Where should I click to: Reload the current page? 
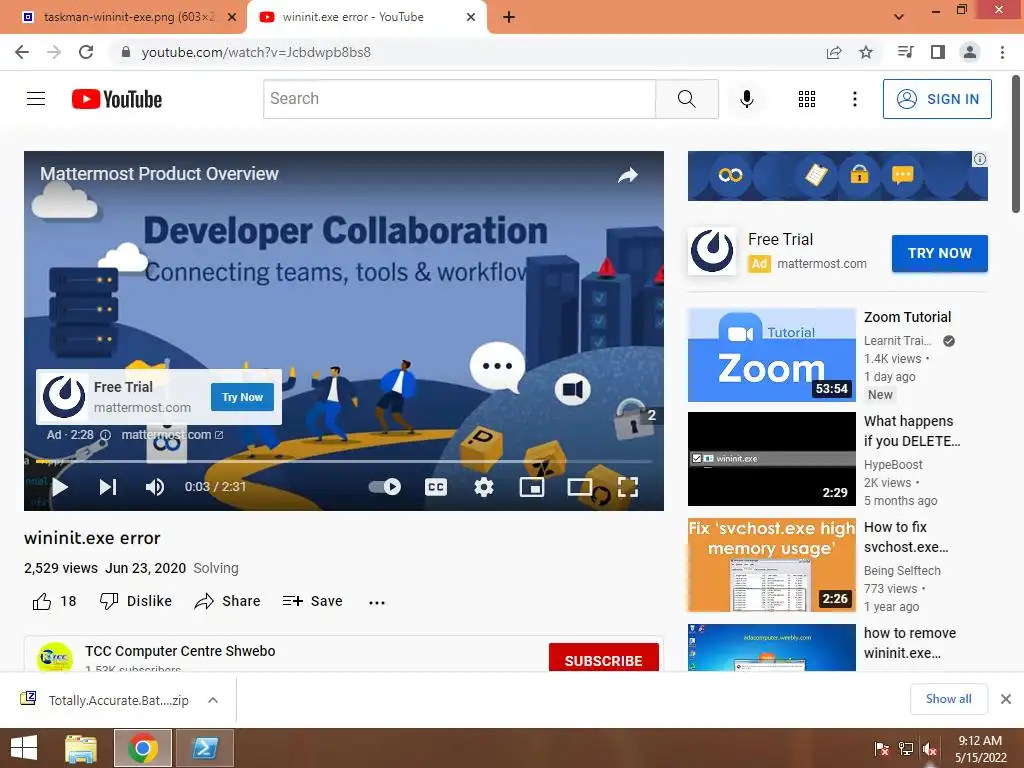pos(86,52)
